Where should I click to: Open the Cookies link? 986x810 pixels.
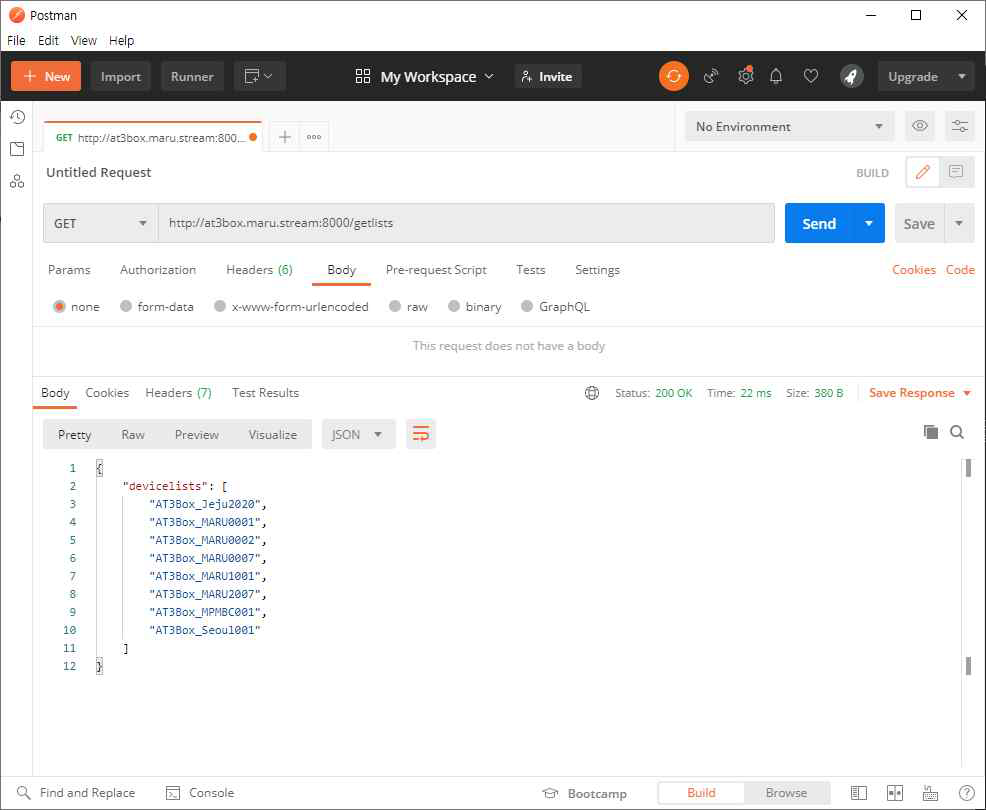click(x=914, y=270)
